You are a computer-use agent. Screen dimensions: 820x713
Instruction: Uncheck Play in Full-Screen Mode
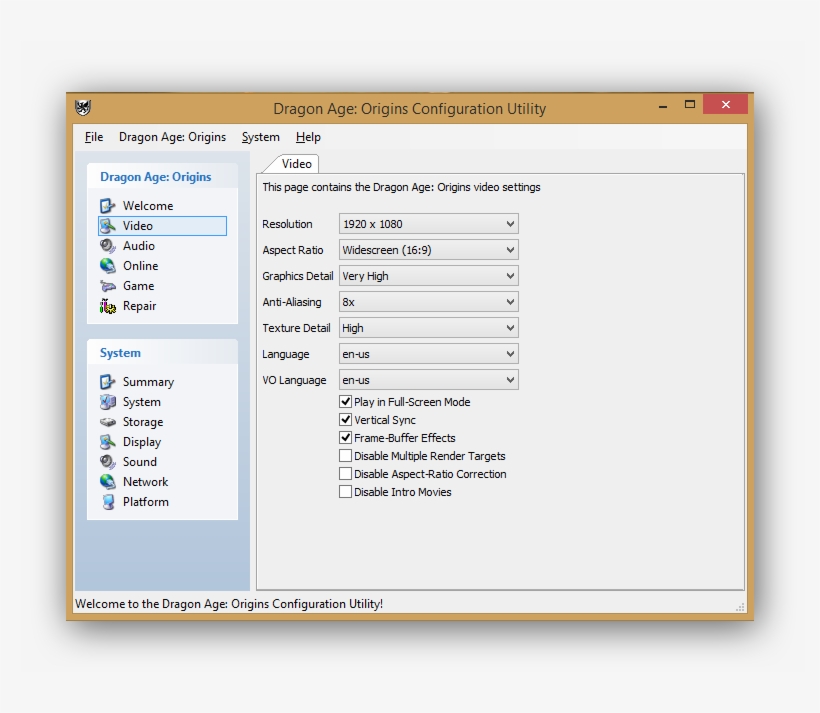tap(346, 402)
